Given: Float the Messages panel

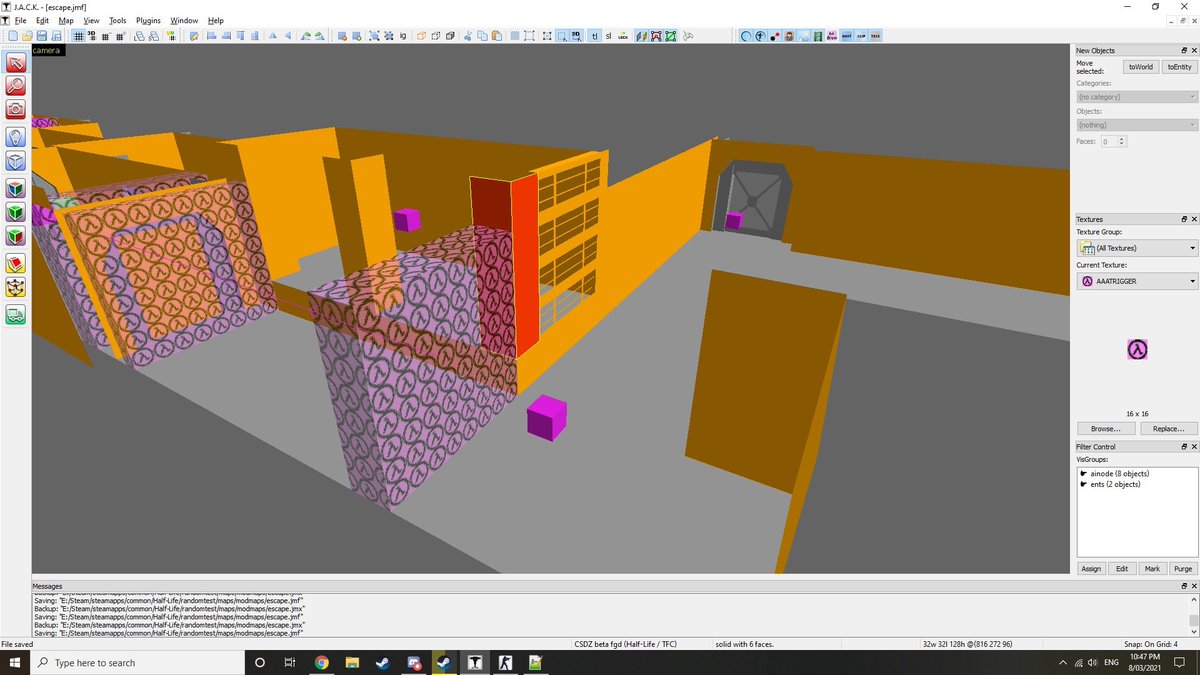Looking at the screenshot, I should 1183,586.
